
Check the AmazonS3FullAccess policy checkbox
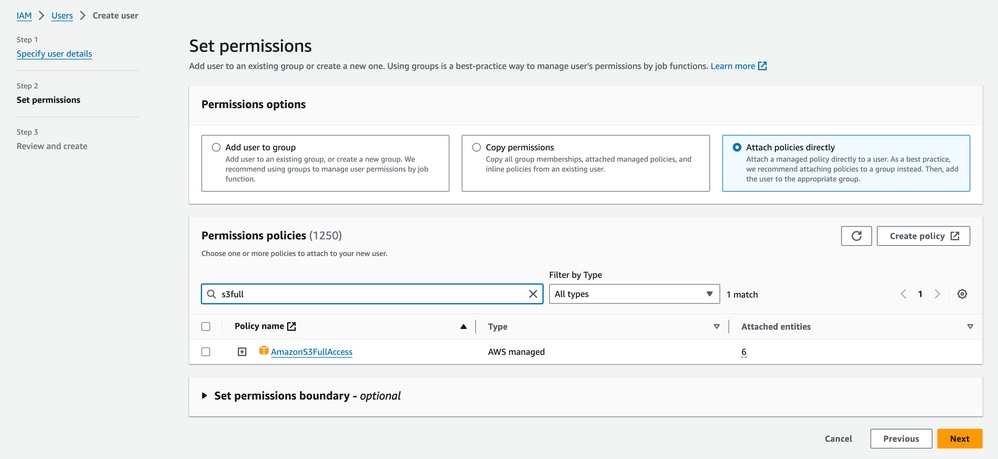coord(206,351)
